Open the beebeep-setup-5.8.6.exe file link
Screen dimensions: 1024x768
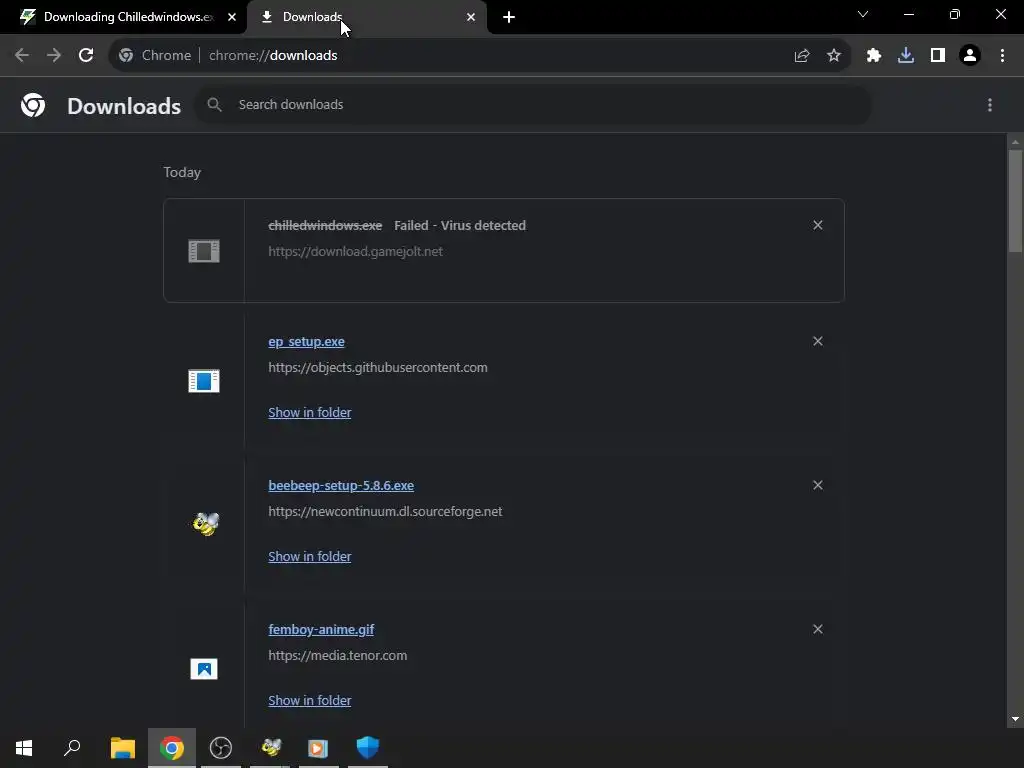click(x=341, y=485)
